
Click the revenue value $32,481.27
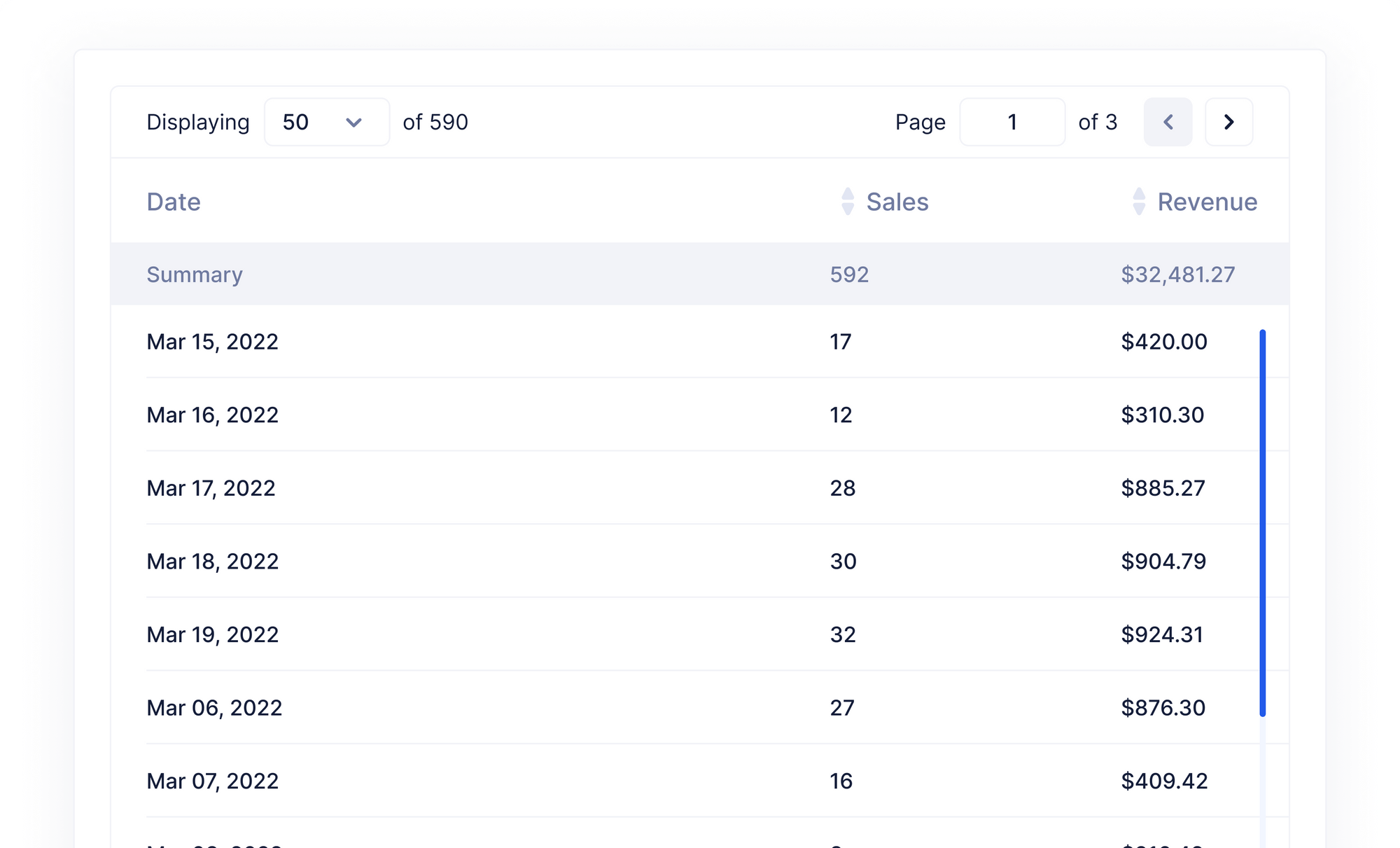click(x=1178, y=274)
